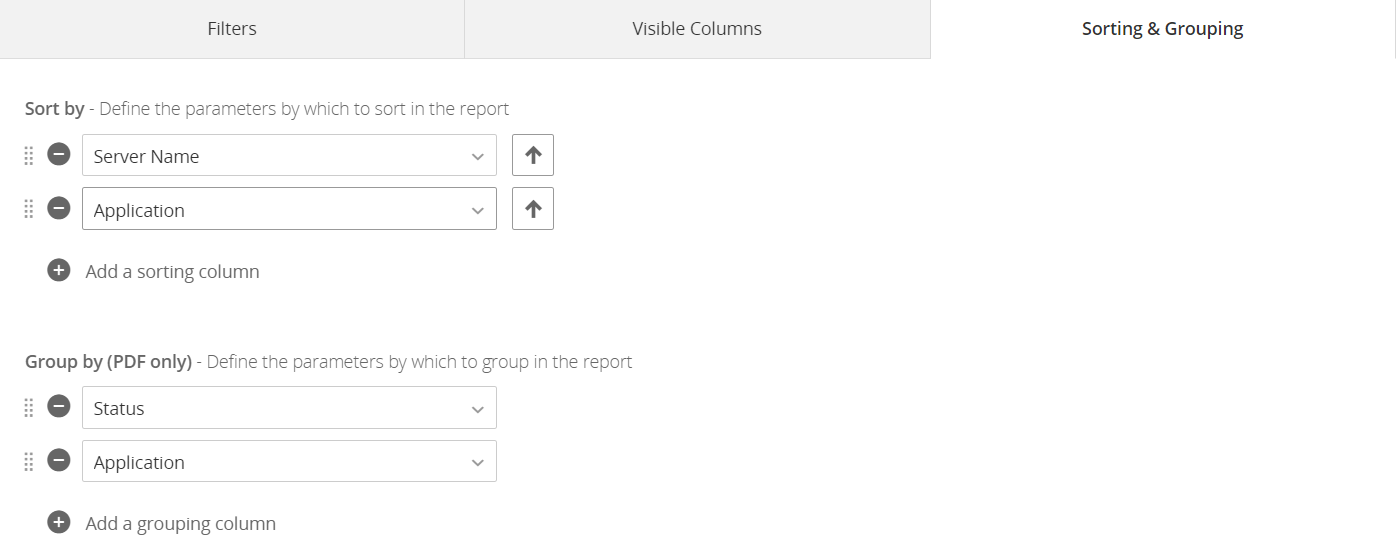Toggle sort direction for Application sort

click(533, 210)
